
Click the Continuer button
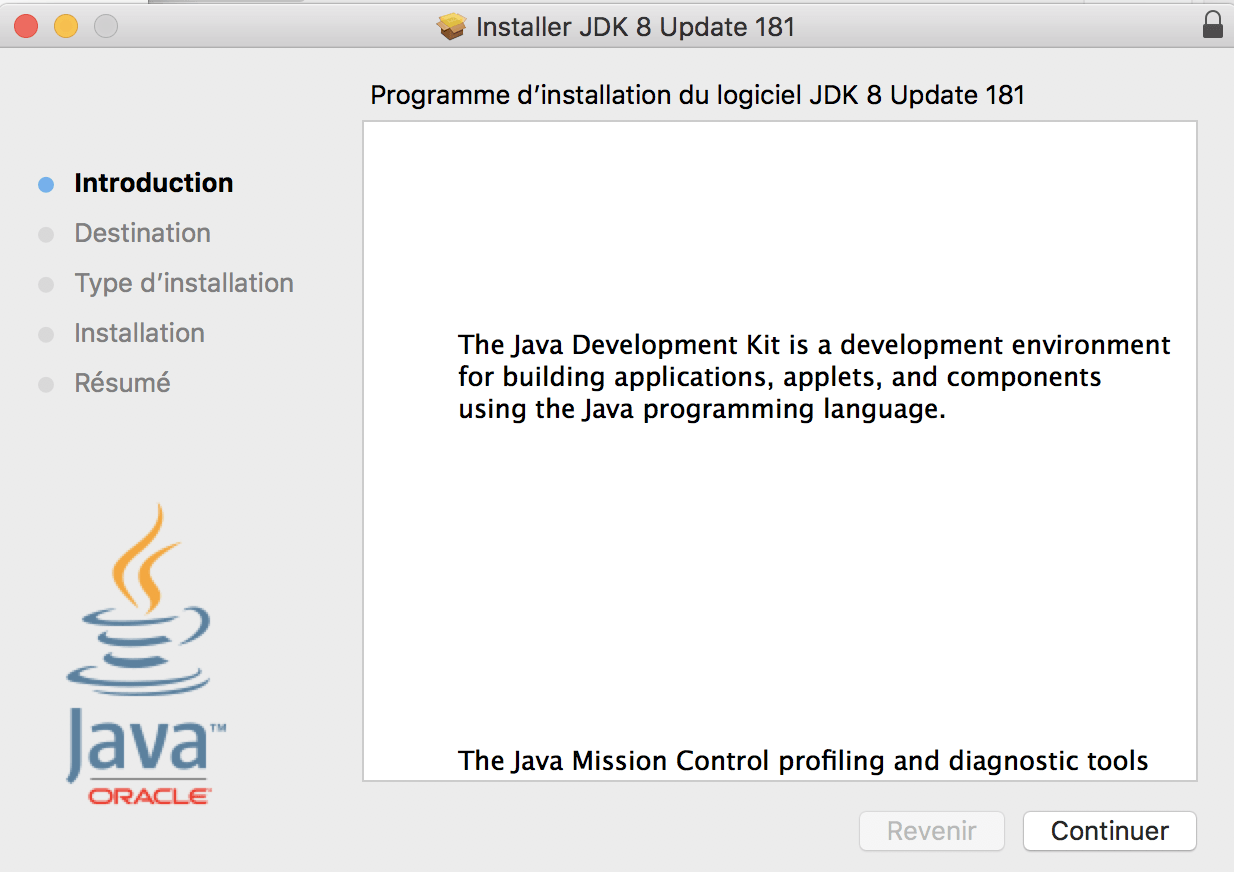coord(1110,831)
